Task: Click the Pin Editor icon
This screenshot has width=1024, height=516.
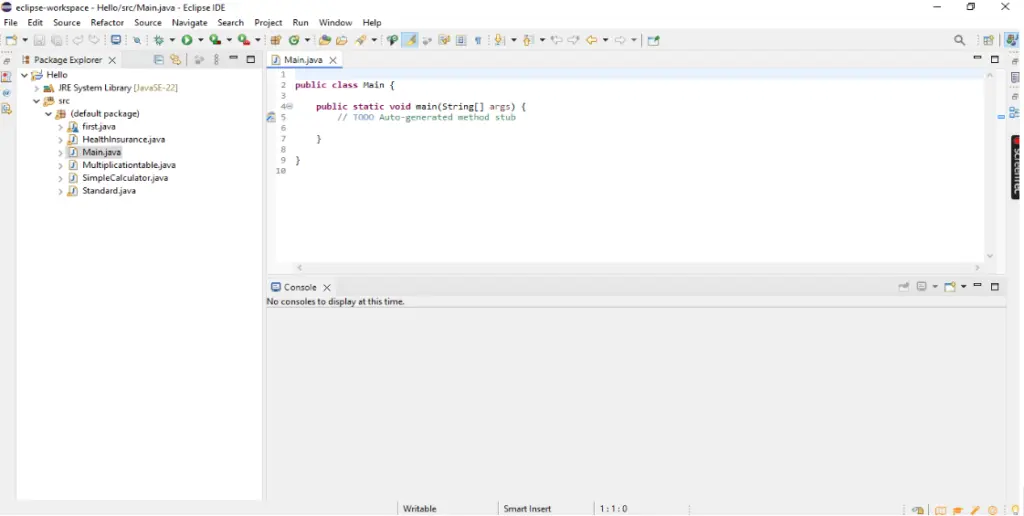Action: coord(654,40)
